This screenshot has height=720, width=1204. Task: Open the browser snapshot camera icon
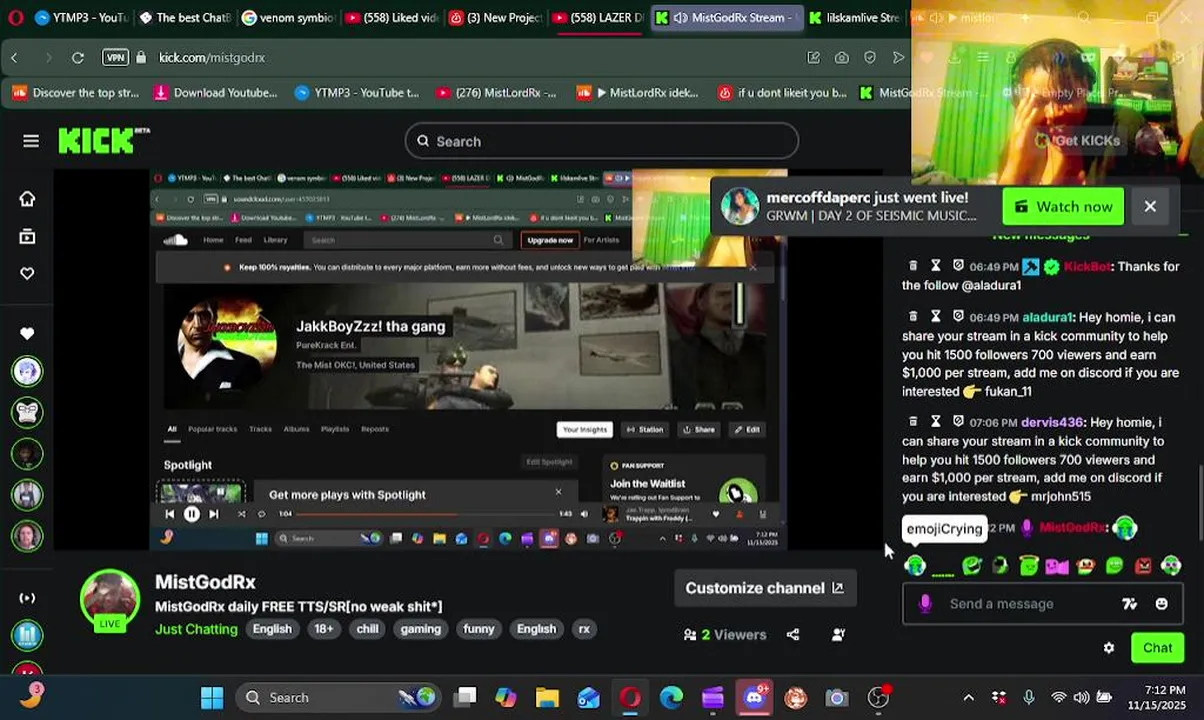pos(842,58)
